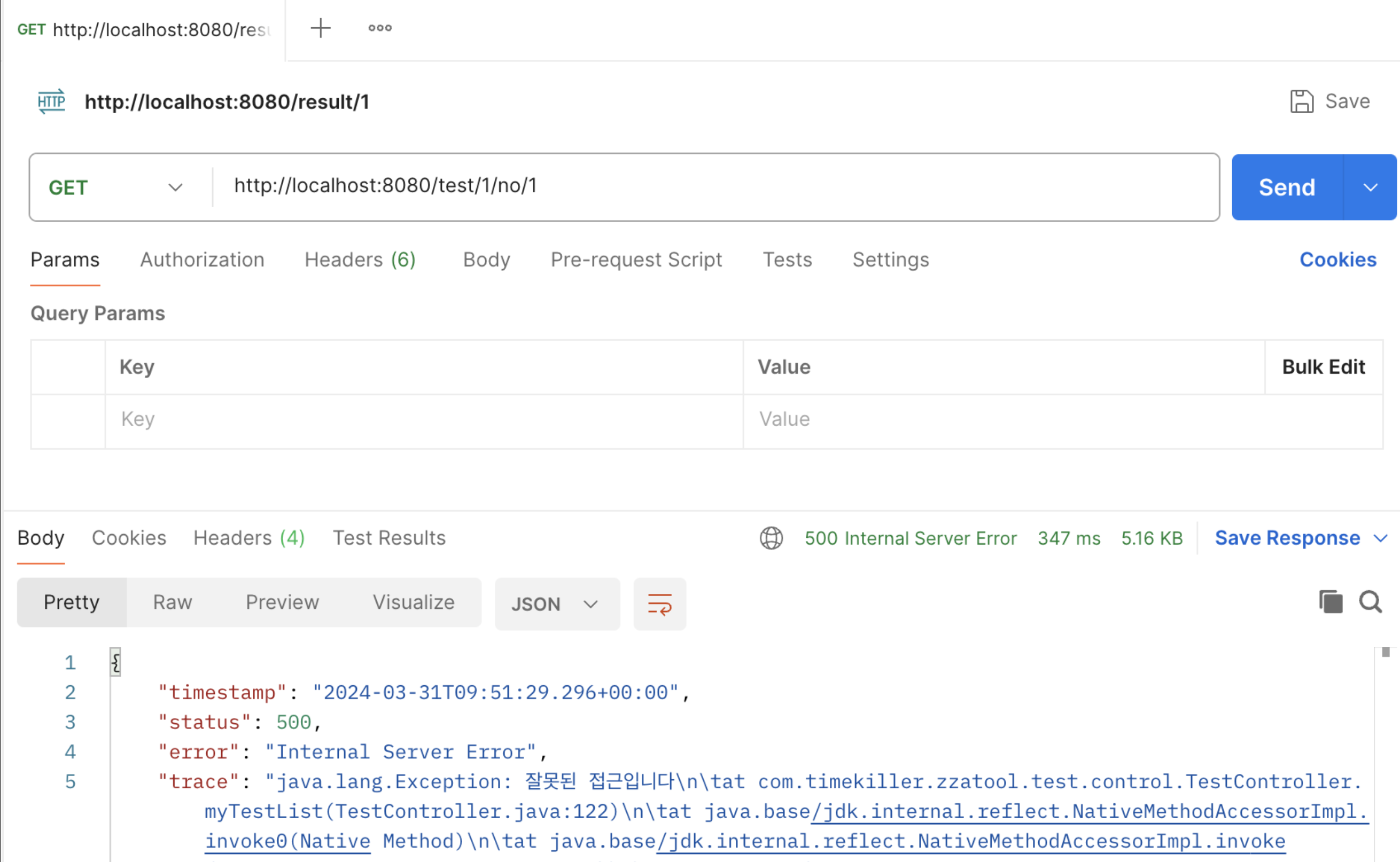Click the network globe icon in response
1400x862 pixels.
coord(771,538)
